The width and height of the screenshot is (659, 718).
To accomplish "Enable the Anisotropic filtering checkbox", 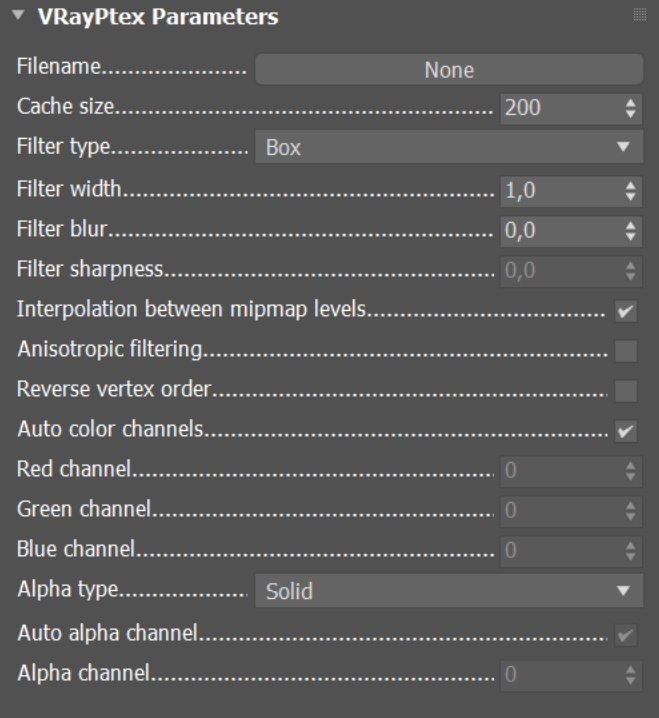I will click(626, 350).
